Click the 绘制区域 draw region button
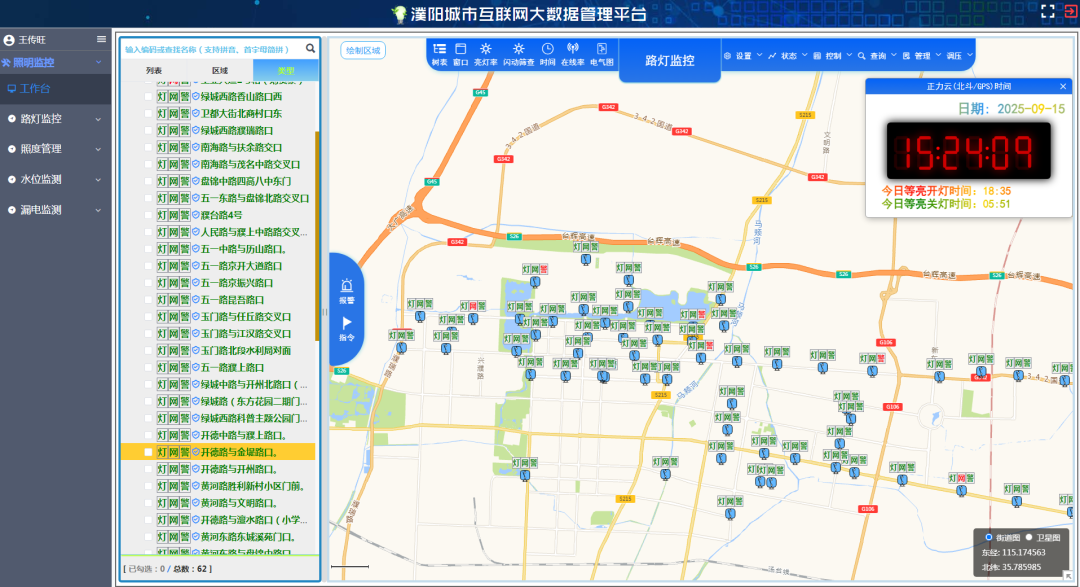The height and width of the screenshot is (587, 1080). 363,51
